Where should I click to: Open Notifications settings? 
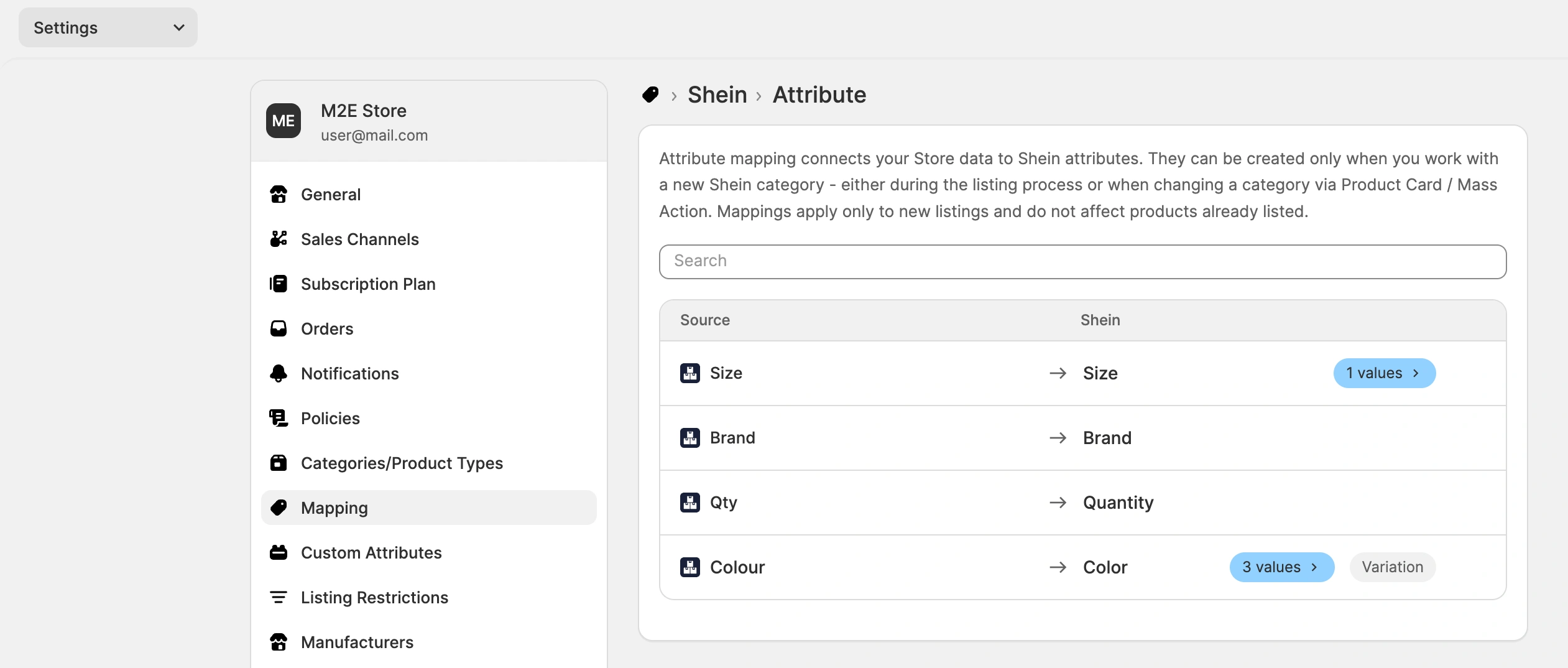pos(429,374)
